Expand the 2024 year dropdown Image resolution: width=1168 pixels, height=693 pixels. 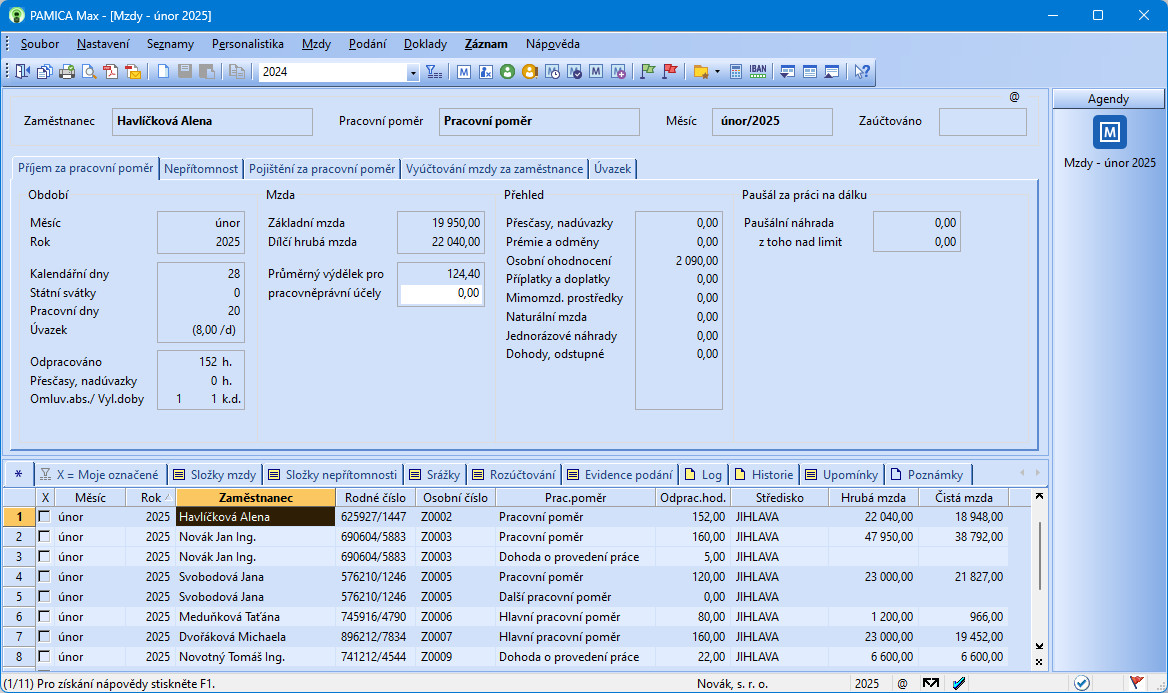tap(413, 72)
